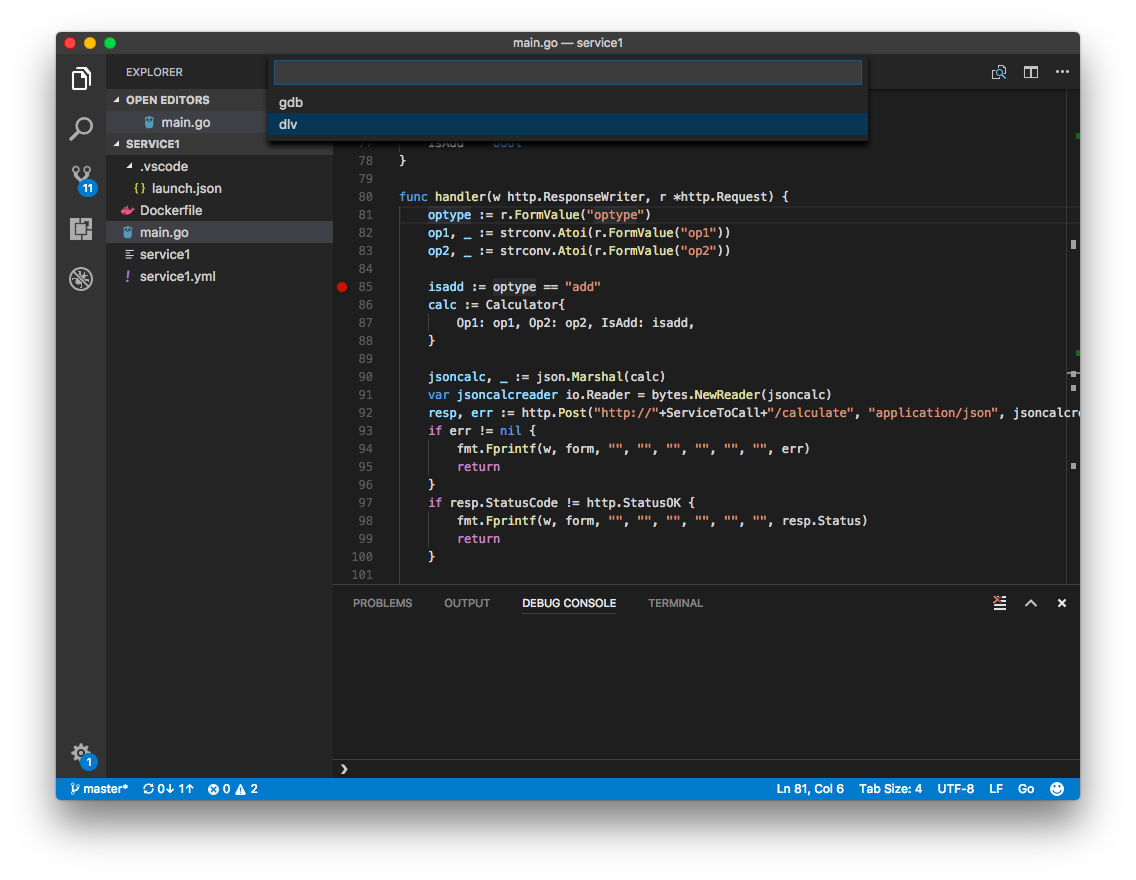Open errors and warnings count
This screenshot has height=880, width=1136.
(233, 789)
